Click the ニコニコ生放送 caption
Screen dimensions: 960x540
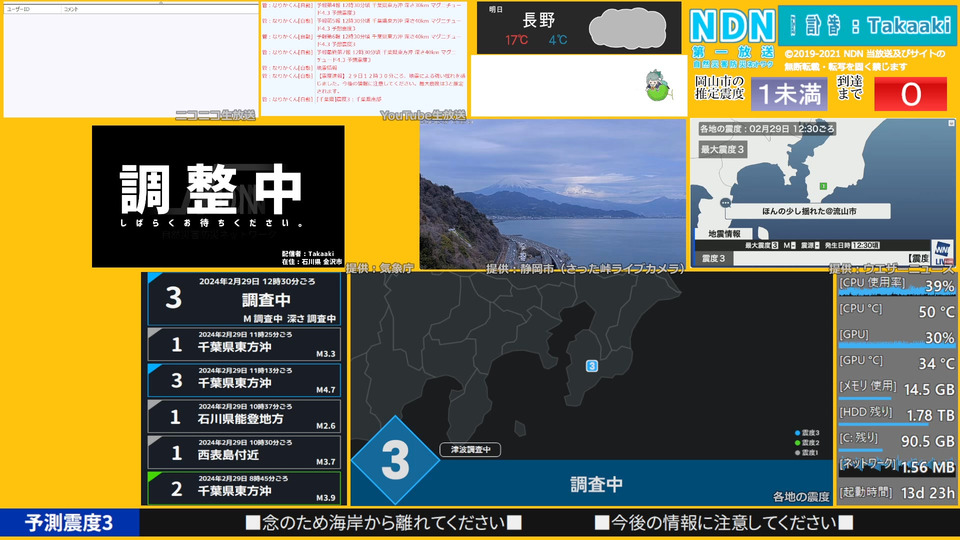tap(215, 115)
